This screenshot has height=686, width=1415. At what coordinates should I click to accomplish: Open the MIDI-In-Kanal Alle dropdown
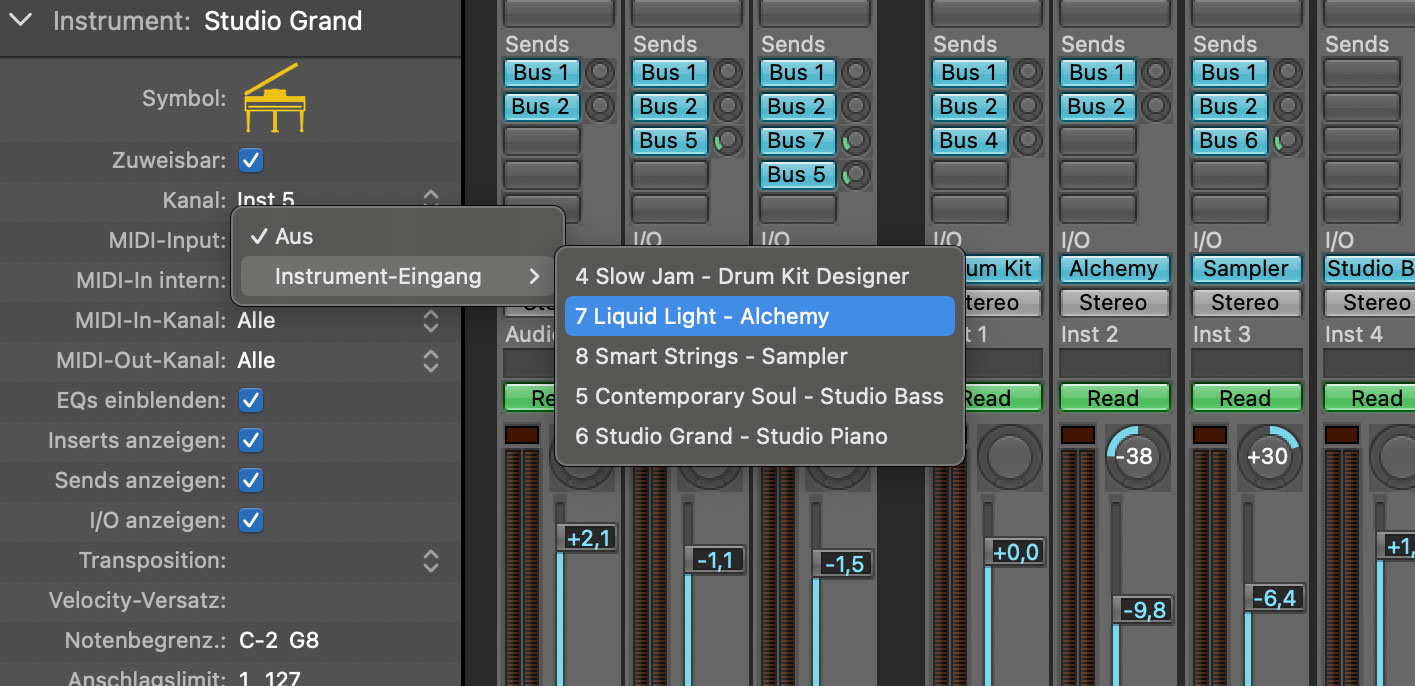tap(336, 320)
